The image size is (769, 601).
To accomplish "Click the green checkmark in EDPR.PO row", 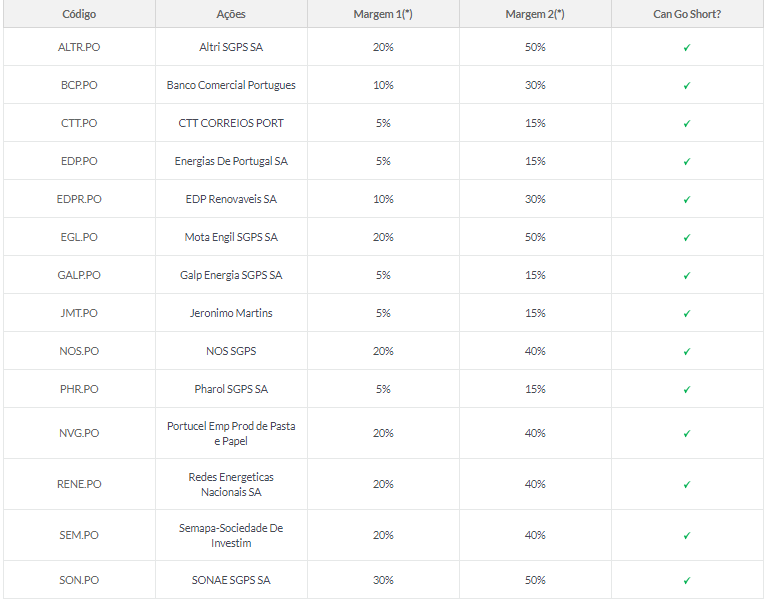I will pos(687,200).
